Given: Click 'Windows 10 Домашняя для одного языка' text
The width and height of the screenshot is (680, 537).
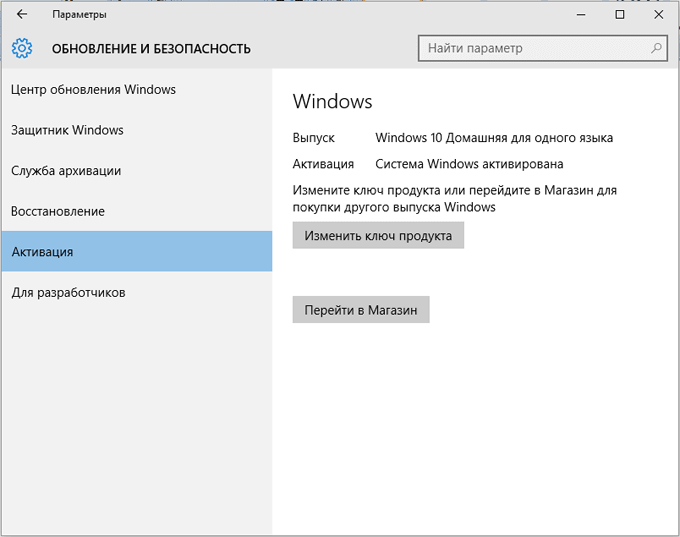Looking at the screenshot, I should coord(494,138).
